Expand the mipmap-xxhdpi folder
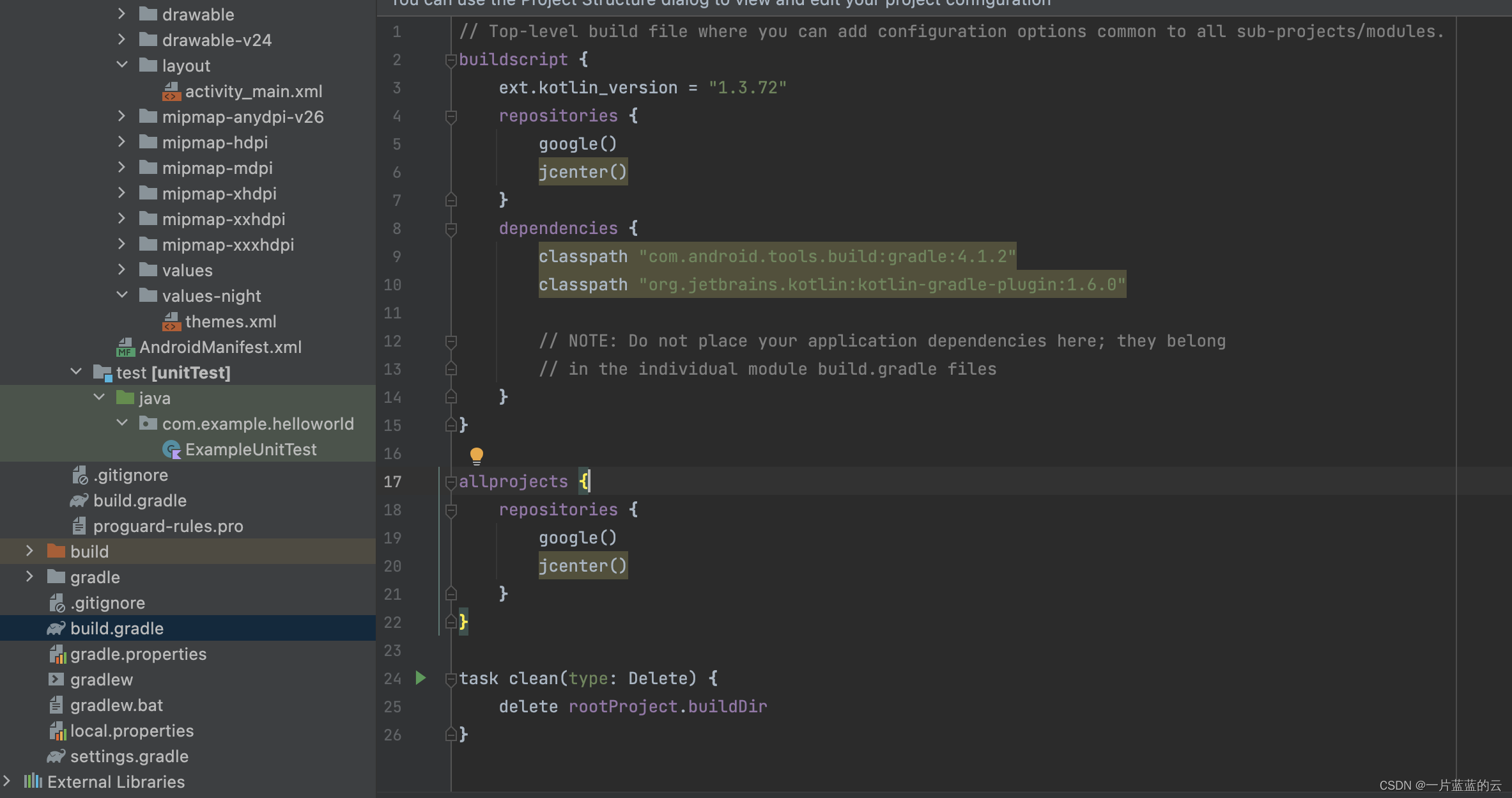This screenshot has height=798, width=1512. pos(121,218)
